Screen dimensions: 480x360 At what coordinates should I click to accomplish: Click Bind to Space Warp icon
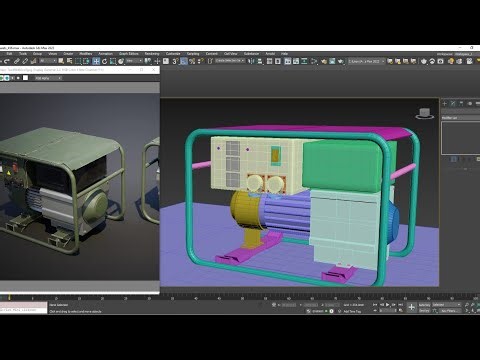[33, 61]
